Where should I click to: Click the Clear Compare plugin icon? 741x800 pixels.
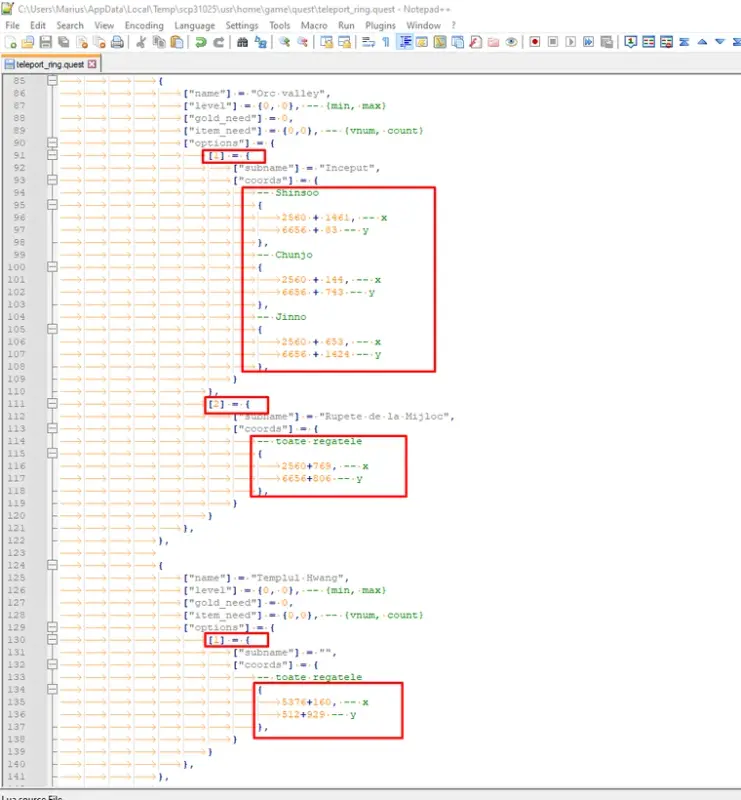coord(666,42)
